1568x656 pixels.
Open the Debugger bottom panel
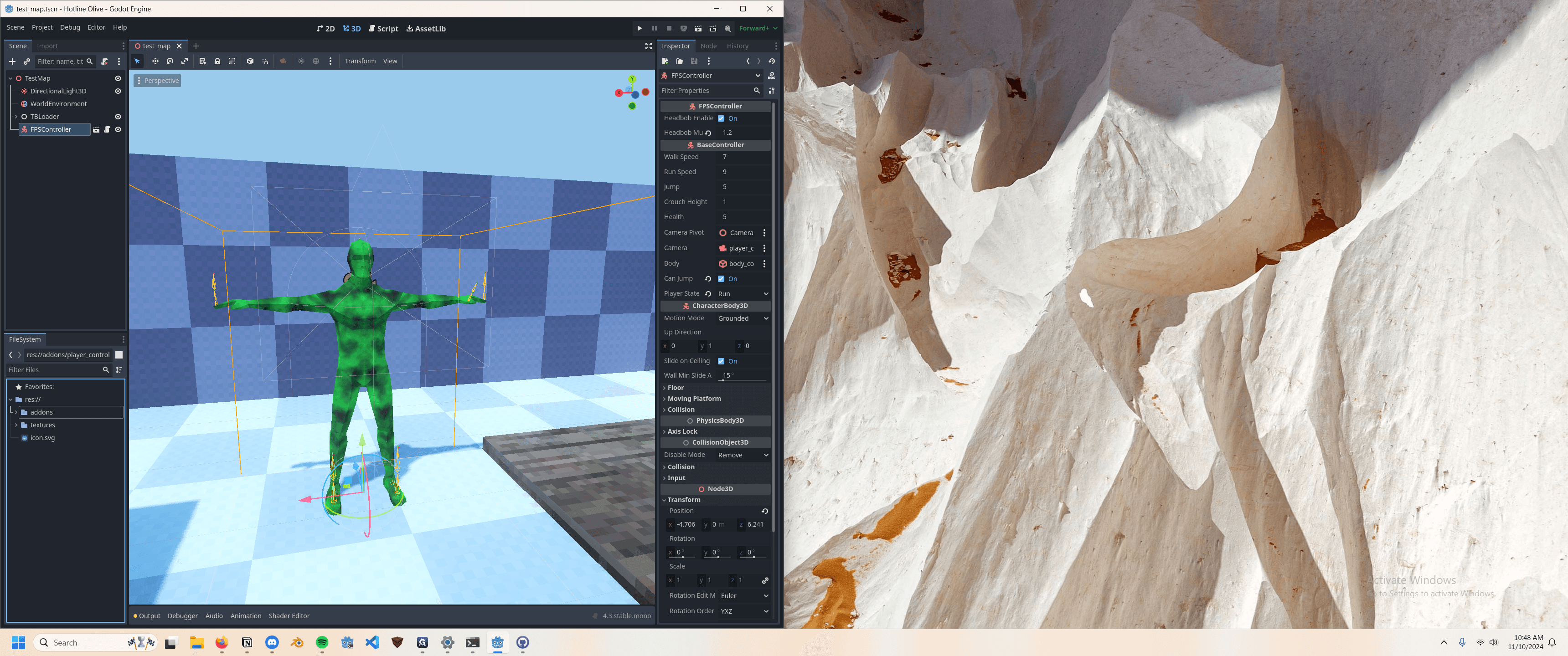183,616
